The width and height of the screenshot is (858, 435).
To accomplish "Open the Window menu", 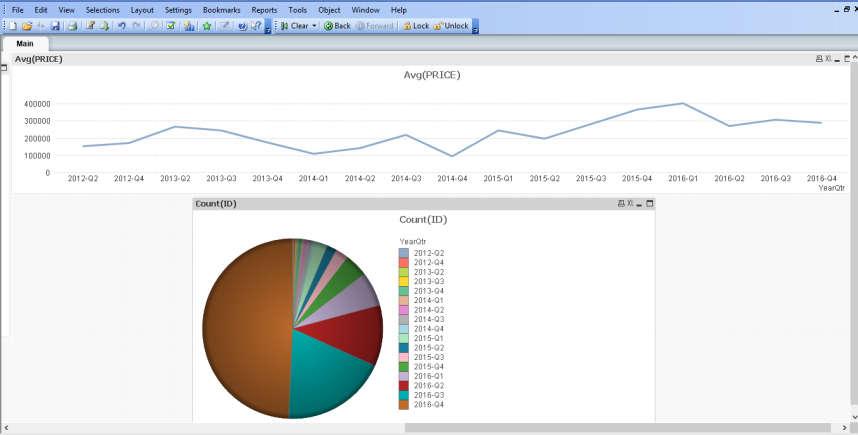I will [x=366, y=10].
